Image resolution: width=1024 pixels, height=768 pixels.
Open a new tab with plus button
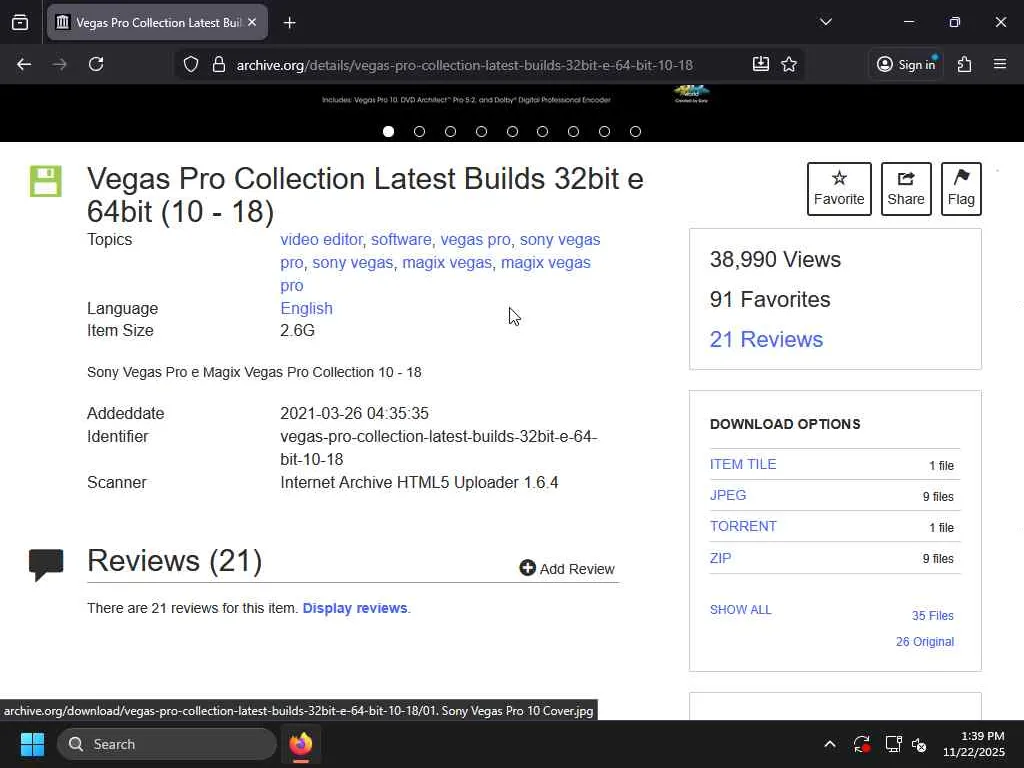point(289,23)
